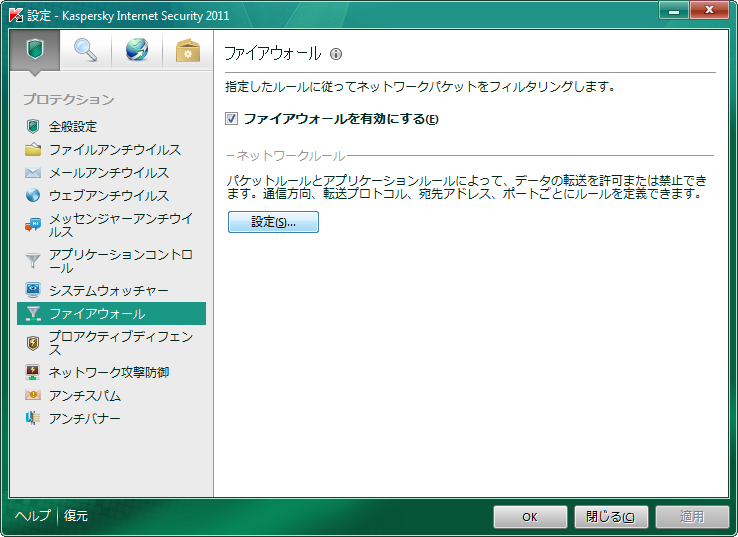Viewport: 738px width, 537px height.
Task: Click the ファイルアンチウイルス folder icon
Action: pos(33,150)
